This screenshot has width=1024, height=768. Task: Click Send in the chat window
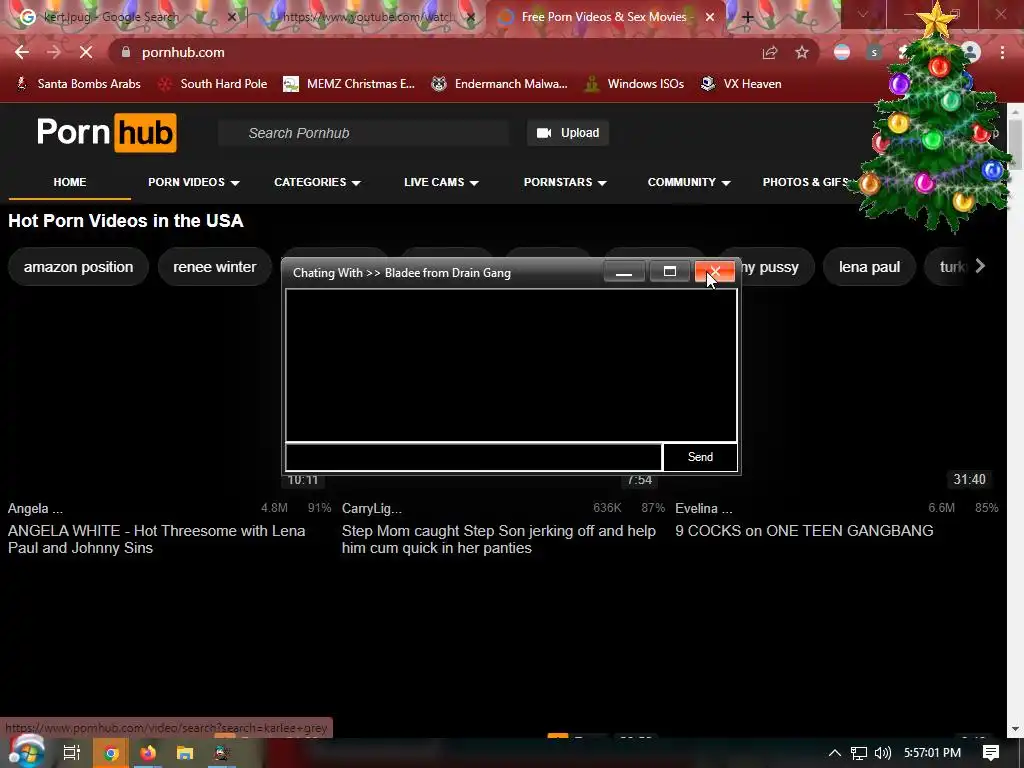[700, 457]
